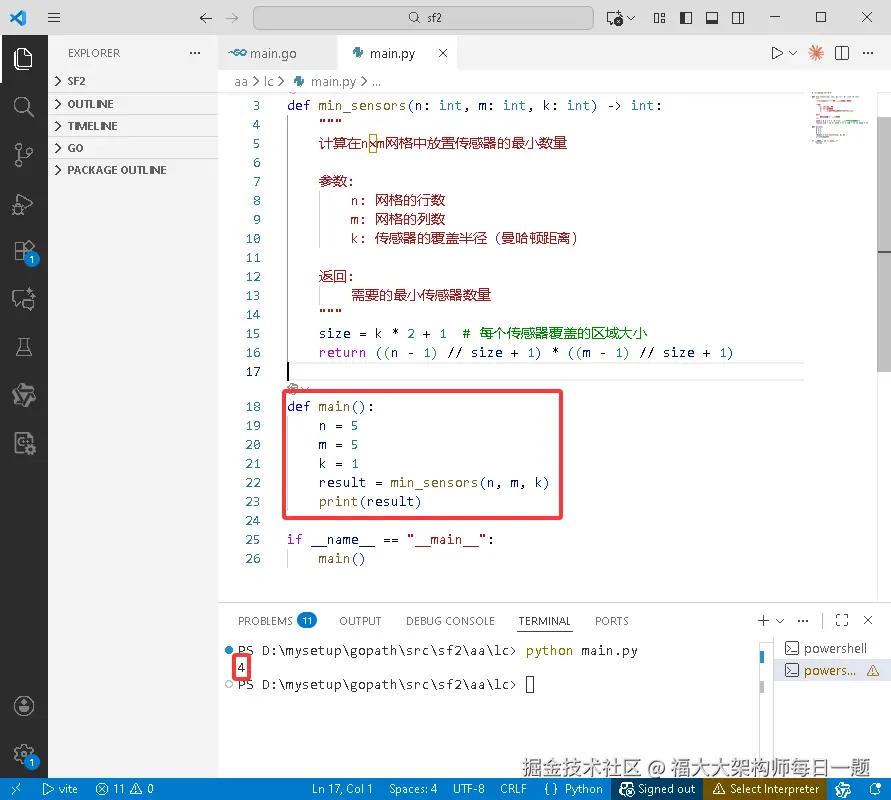Change indentation via Spaces: 4

(413, 789)
